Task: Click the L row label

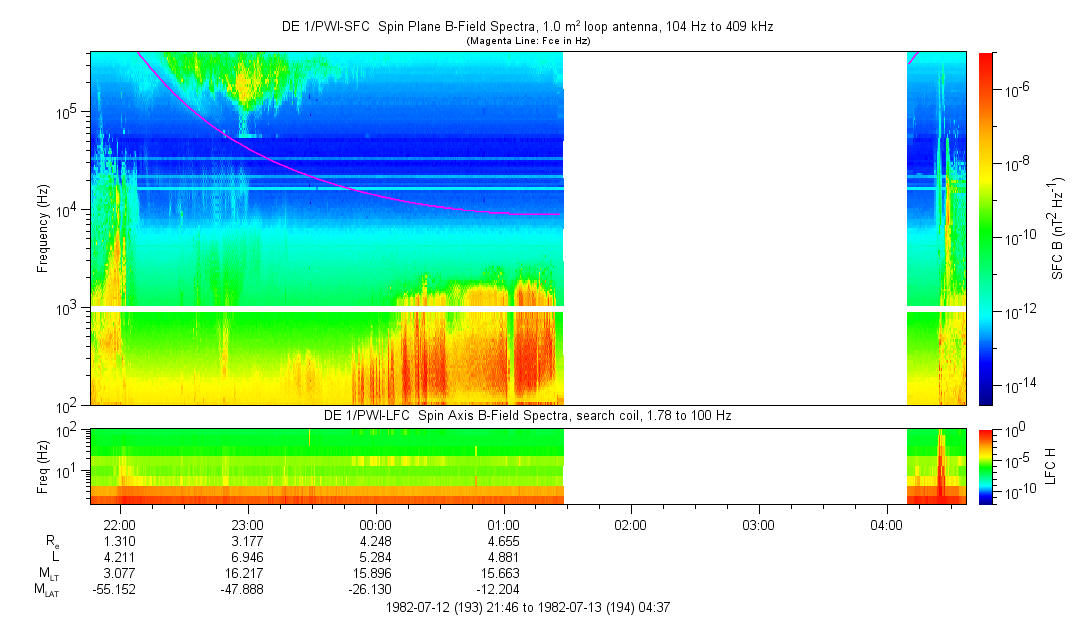Action: (55, 557)
